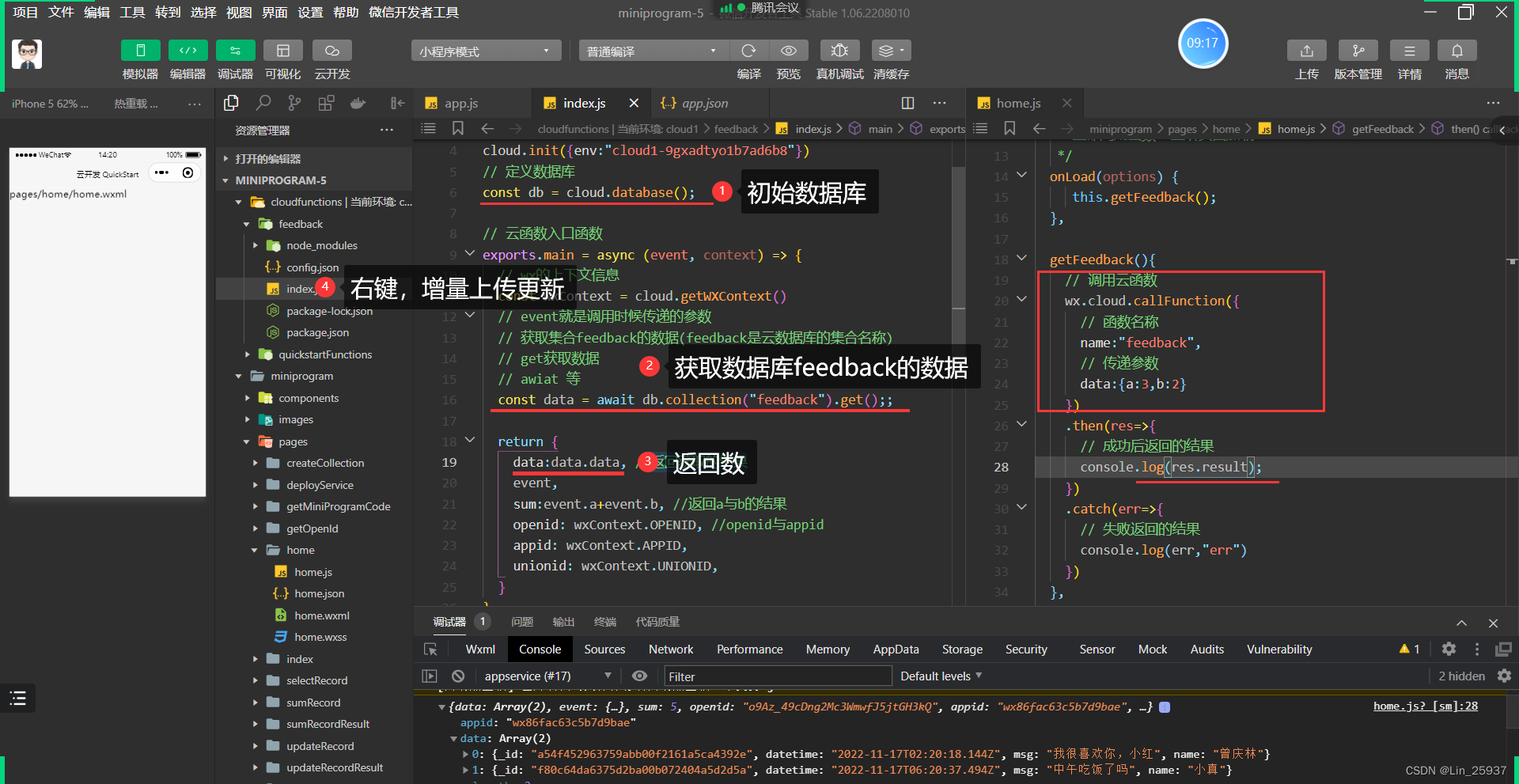Open the messages (消息) bell

1457,51
